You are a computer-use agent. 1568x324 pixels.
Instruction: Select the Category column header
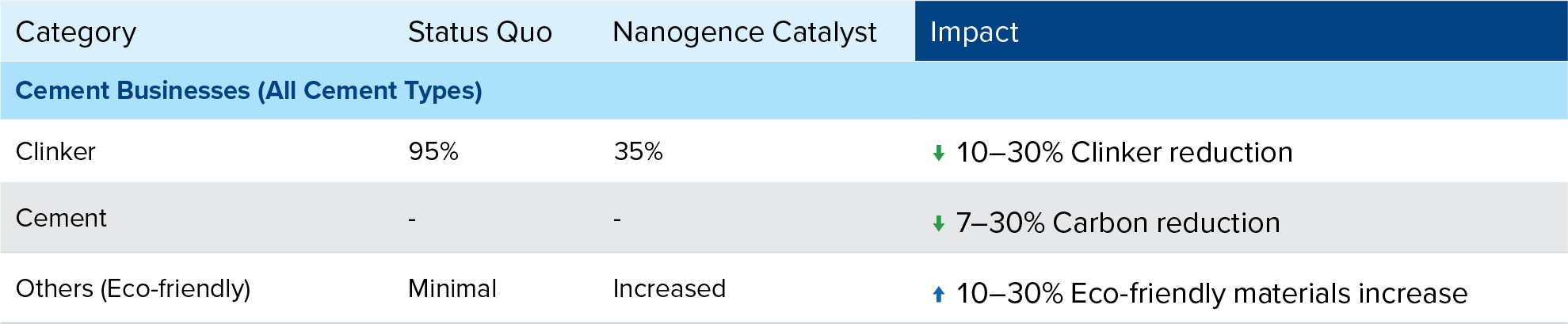(76, 32)
